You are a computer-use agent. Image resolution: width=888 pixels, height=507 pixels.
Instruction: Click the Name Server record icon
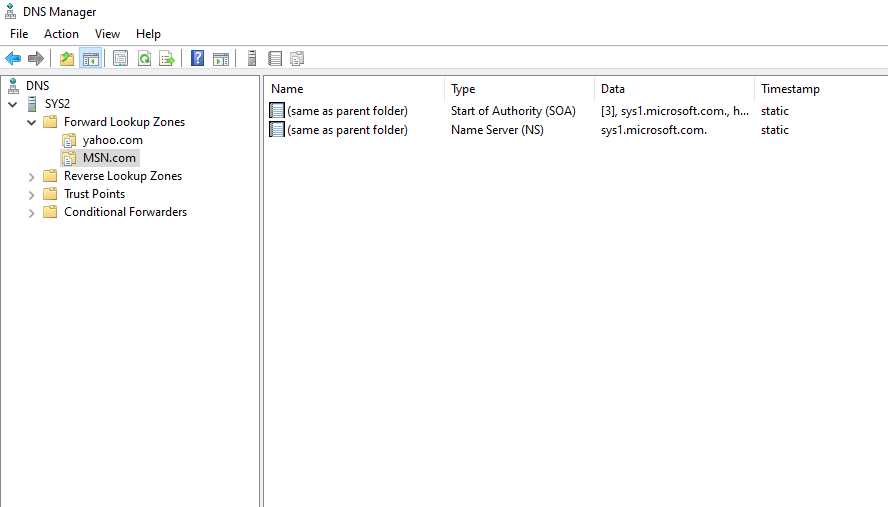[x=276, y=130]
